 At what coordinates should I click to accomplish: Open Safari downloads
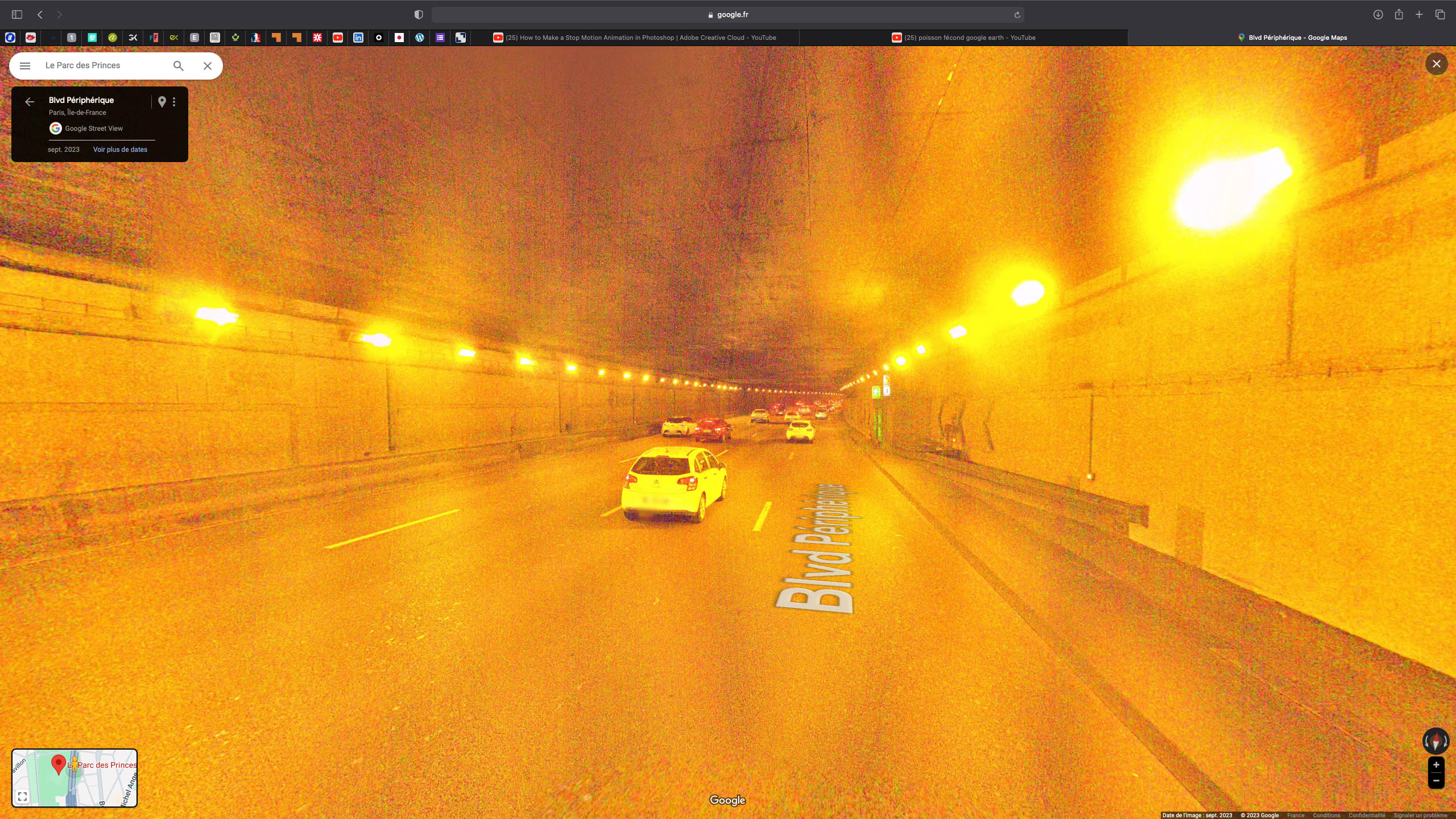[x=1378, y=15]
